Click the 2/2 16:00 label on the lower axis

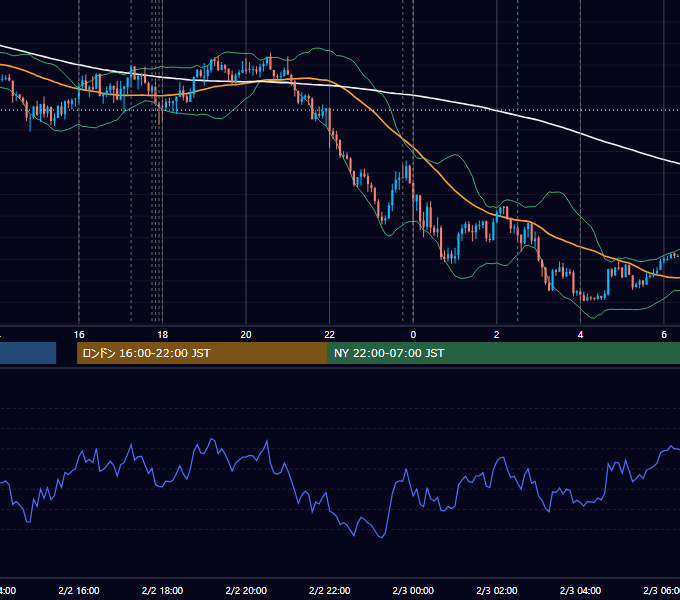click(x=79, y=590)
